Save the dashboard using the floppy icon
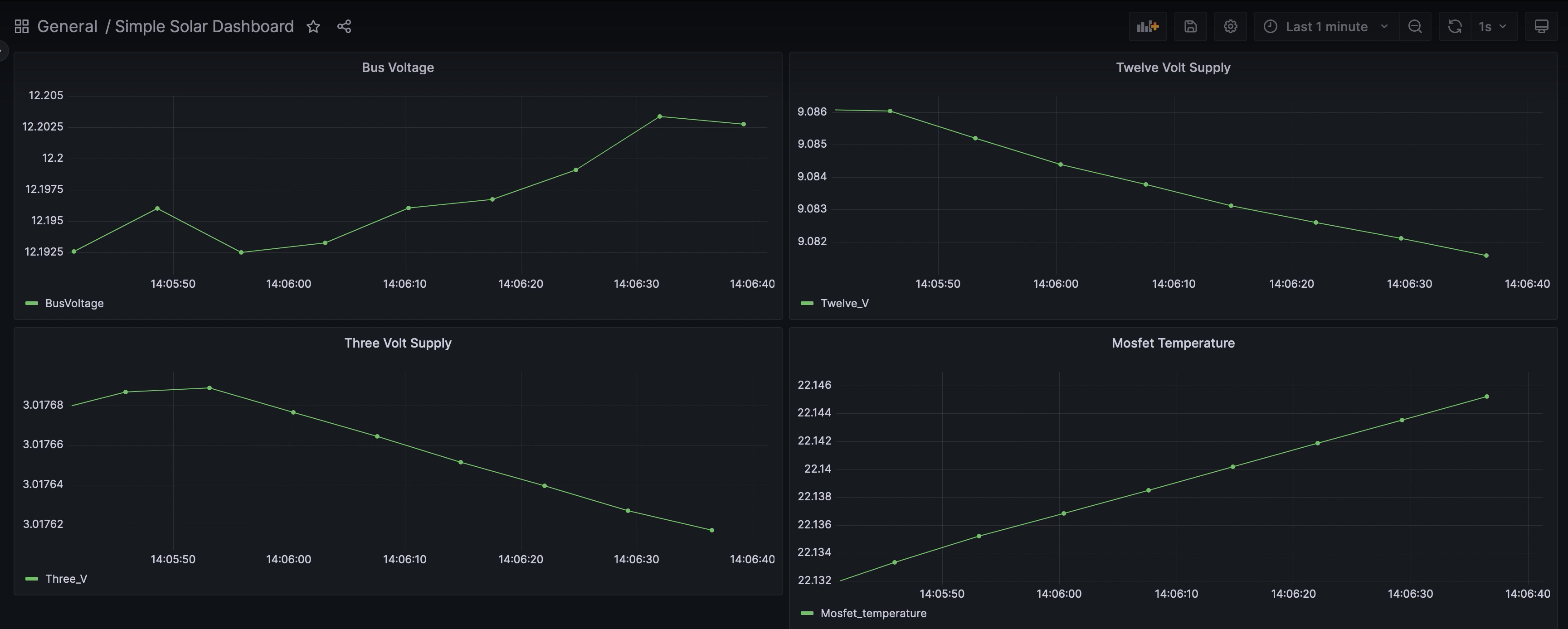1568x629 pixels. pos(1191,26)
